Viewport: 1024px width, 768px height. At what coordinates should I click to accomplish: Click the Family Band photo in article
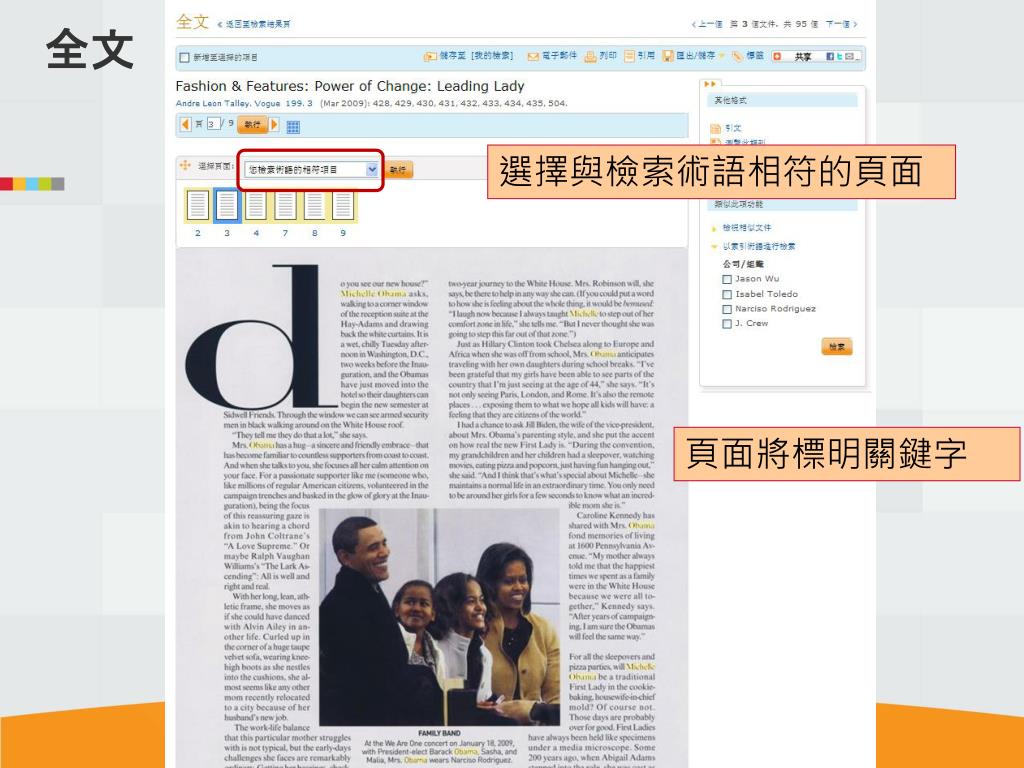[x=439, y=618]
